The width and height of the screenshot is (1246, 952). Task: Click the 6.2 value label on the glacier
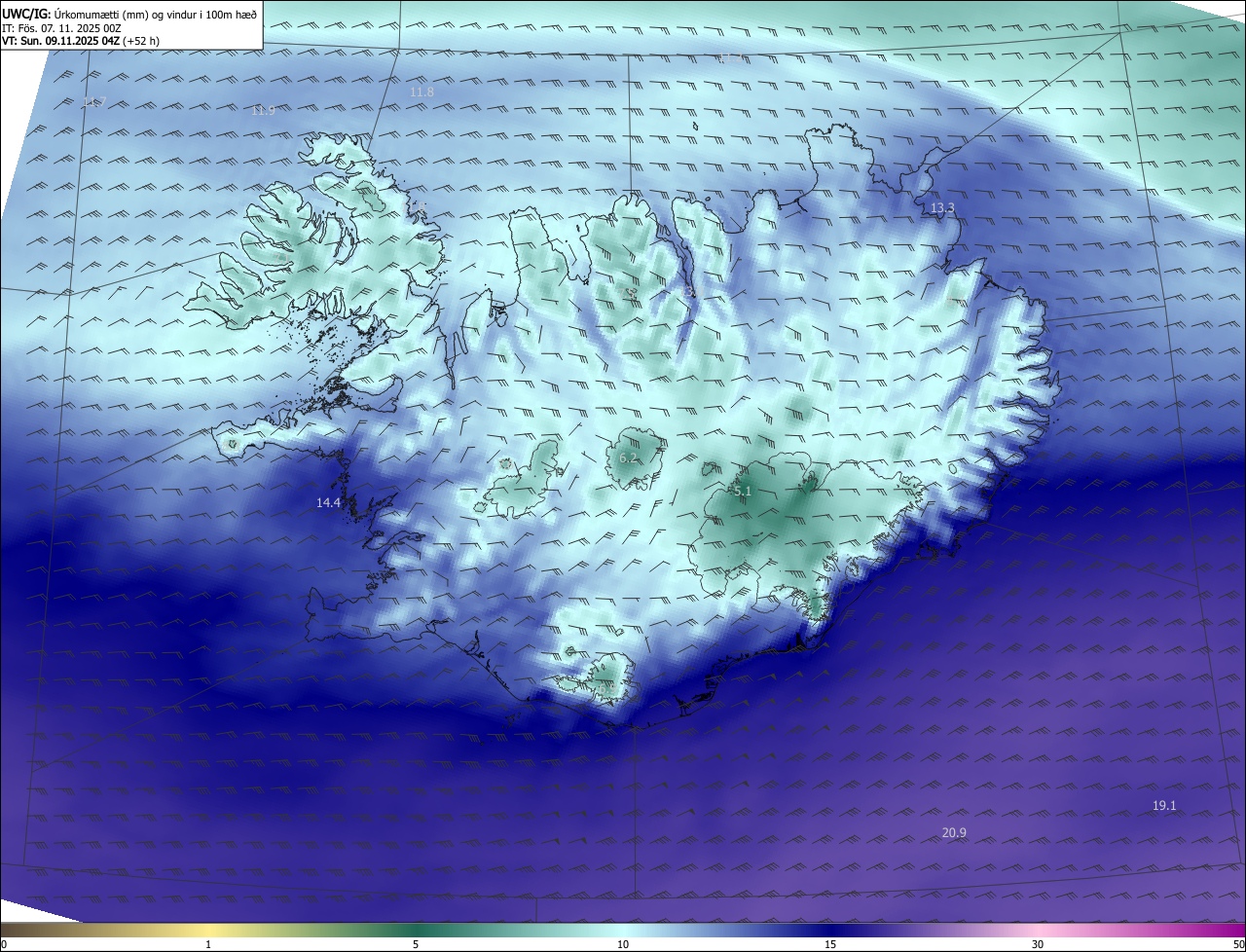(628, 458)
